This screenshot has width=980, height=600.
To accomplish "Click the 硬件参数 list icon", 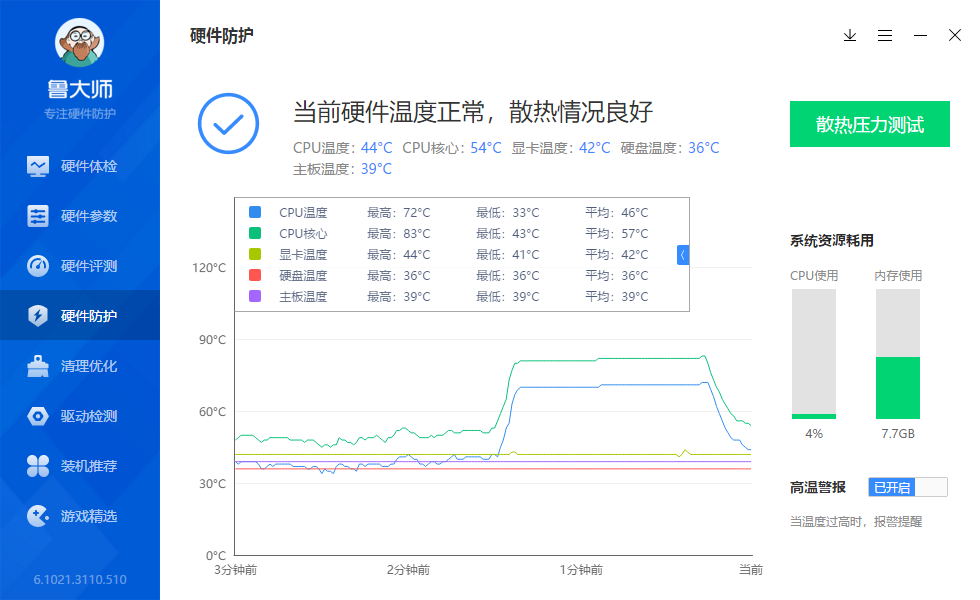I will tap(38, 216).
